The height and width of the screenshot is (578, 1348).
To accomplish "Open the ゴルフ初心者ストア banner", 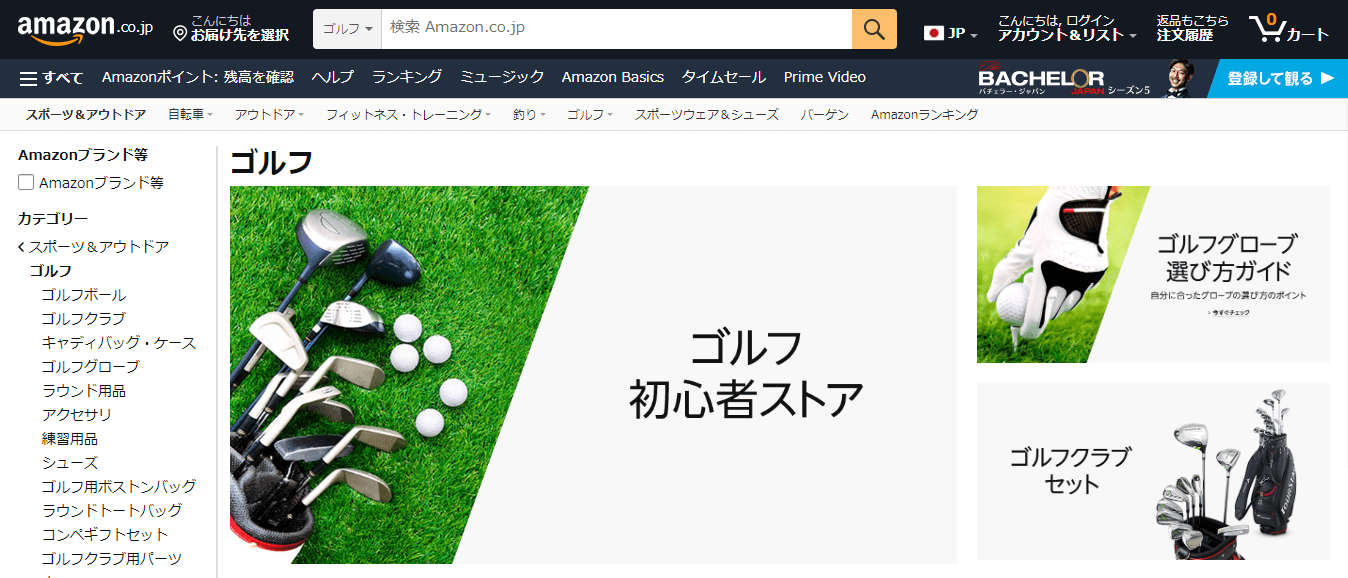I will click(x=593, y=375).
